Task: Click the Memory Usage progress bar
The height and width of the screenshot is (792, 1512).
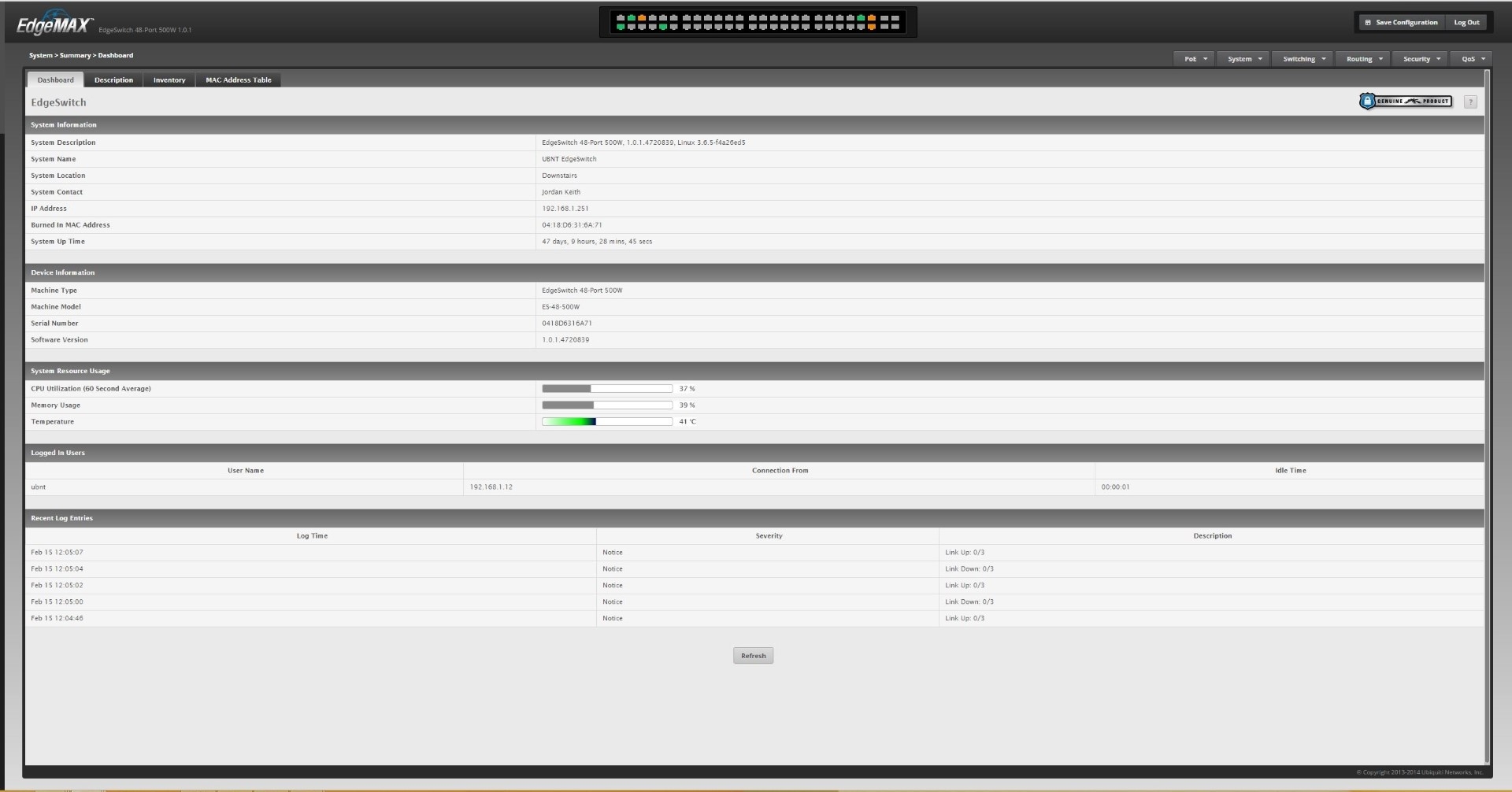Action: 607,405
